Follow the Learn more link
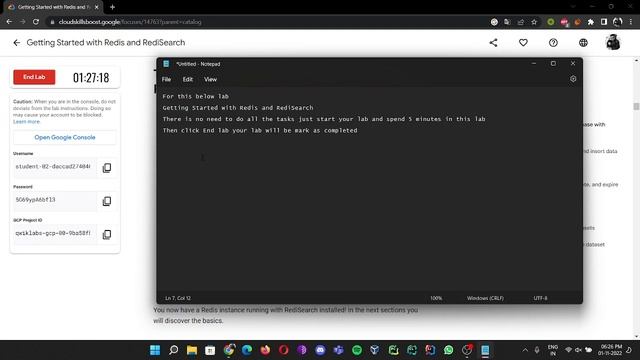The image size is (640, 360). pos(27,122)
